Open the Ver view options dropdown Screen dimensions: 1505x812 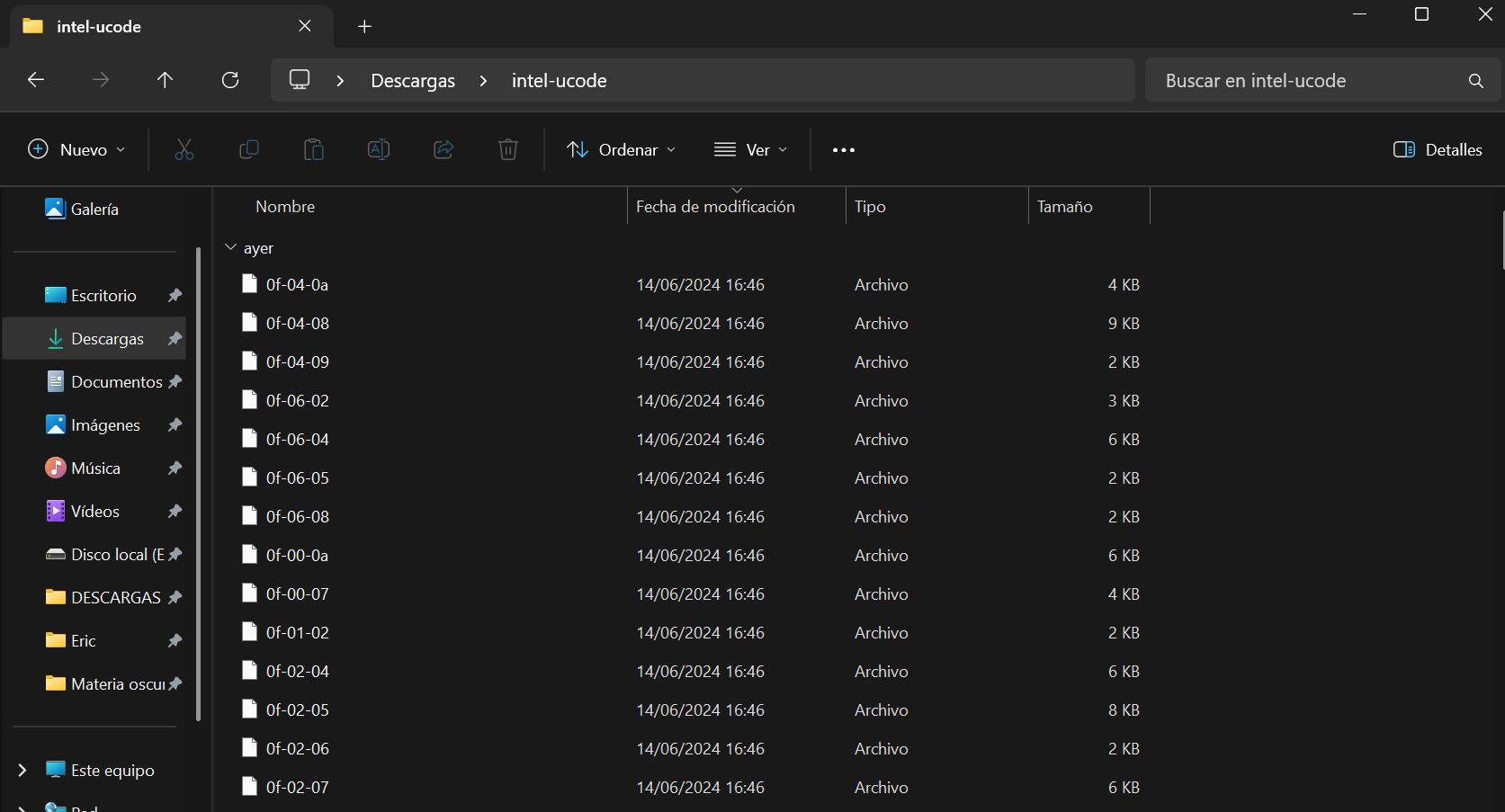pyautogui.click(x=750, y=149)
